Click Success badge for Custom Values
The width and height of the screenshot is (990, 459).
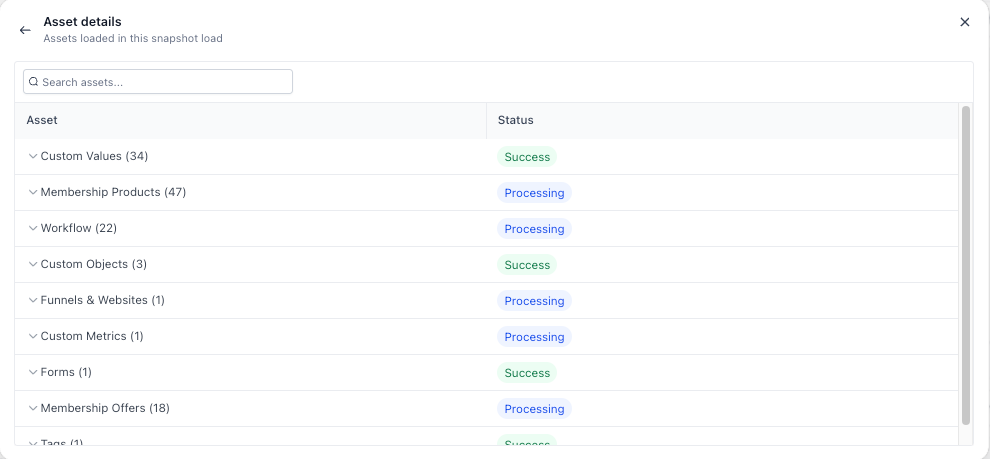pos(527,157)
